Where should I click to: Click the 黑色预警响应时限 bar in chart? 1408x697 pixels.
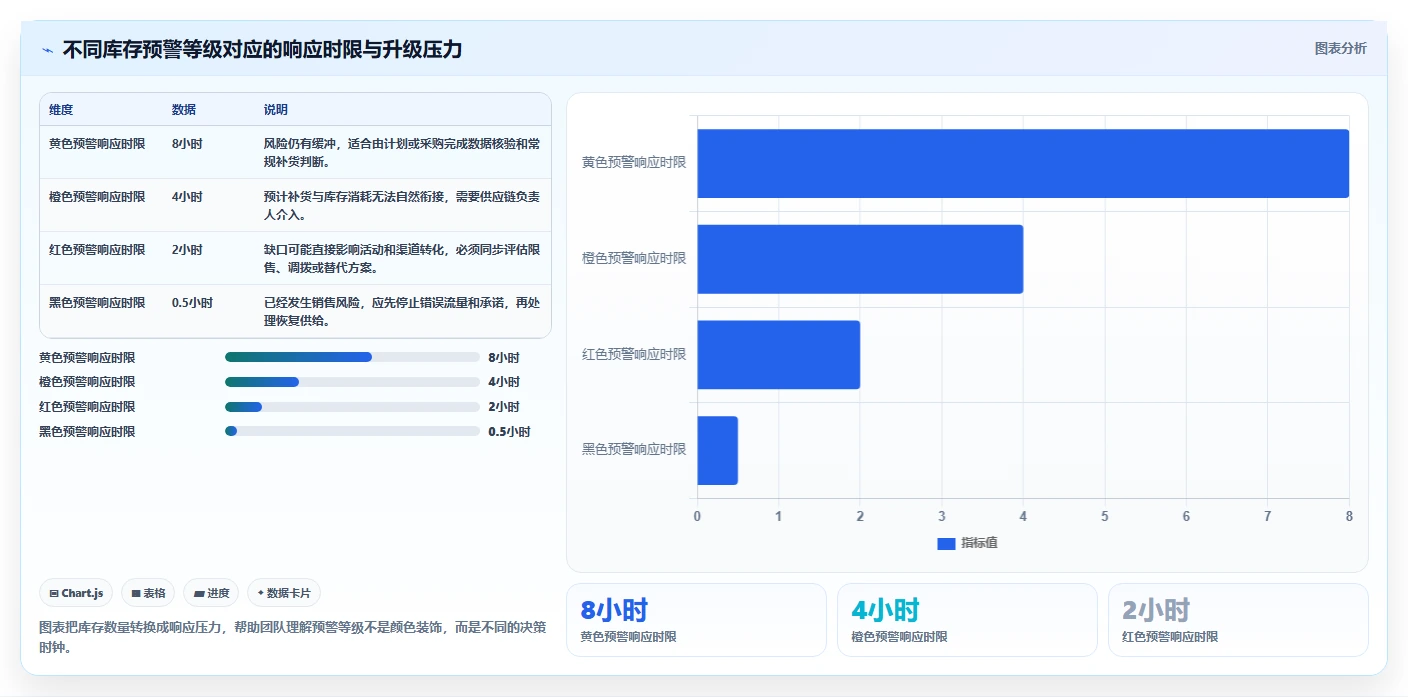pyautogui.click(x=717, y=450)
